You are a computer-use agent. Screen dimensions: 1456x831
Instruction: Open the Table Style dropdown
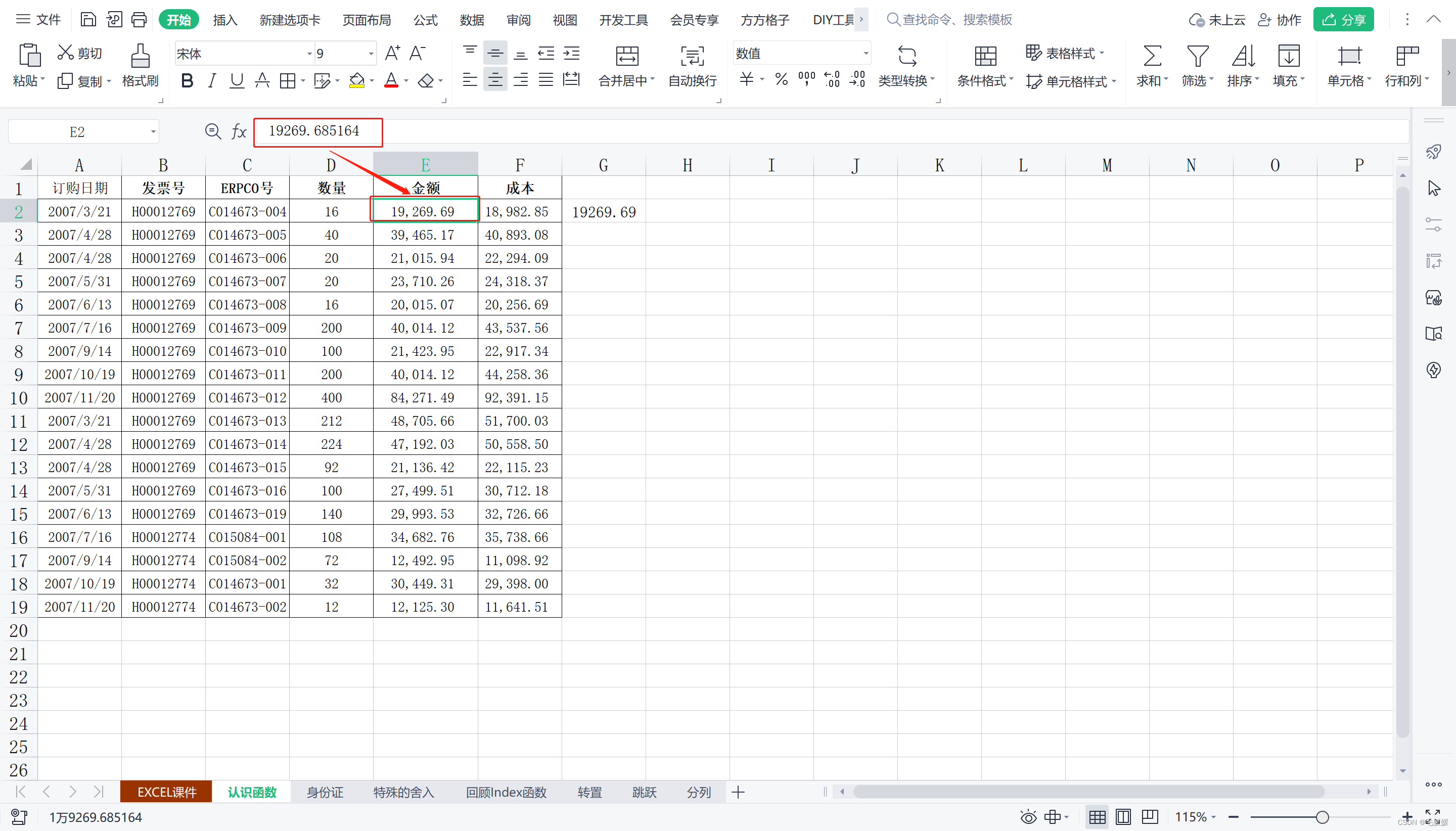1065,53
